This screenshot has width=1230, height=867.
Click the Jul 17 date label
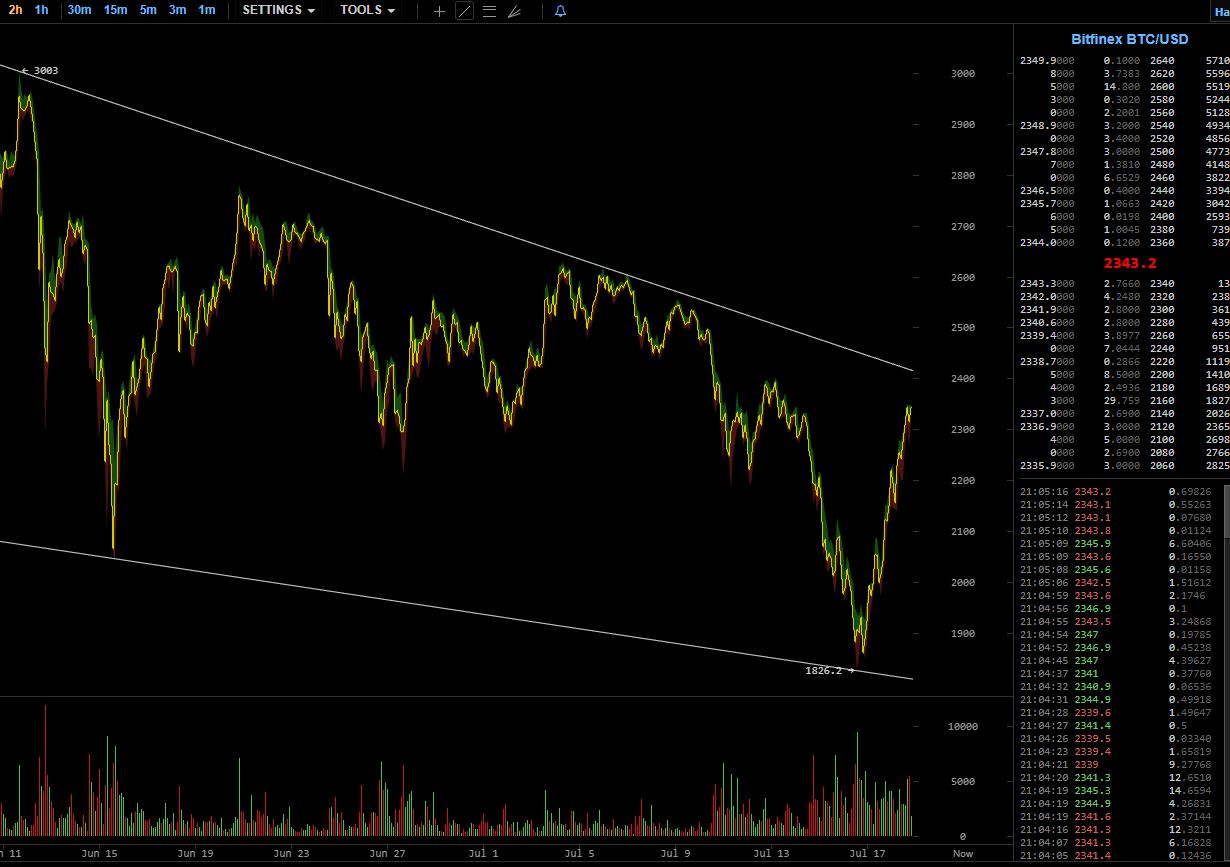(x=867, y=854)
